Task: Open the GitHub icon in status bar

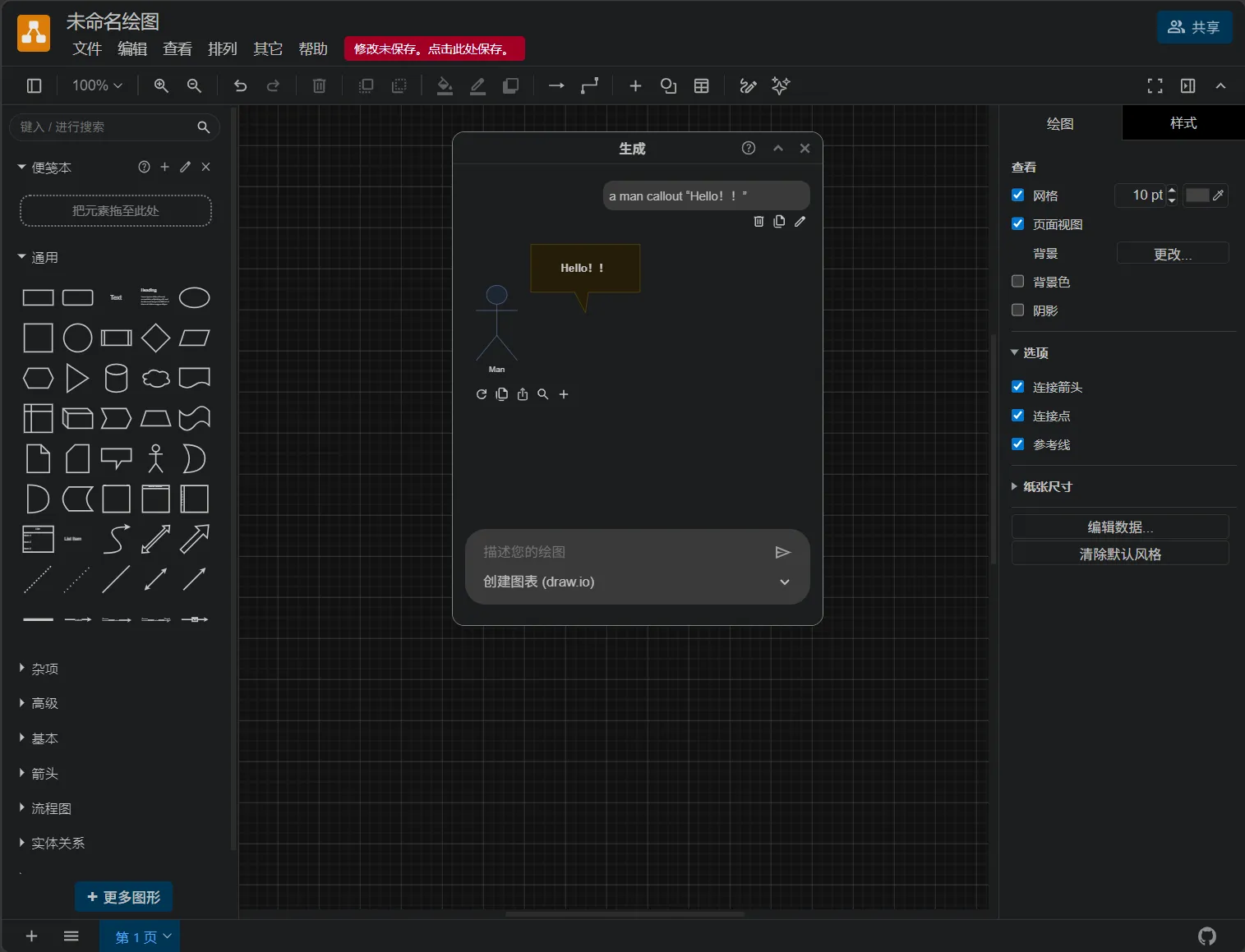Action: [x=1207, y=936]
